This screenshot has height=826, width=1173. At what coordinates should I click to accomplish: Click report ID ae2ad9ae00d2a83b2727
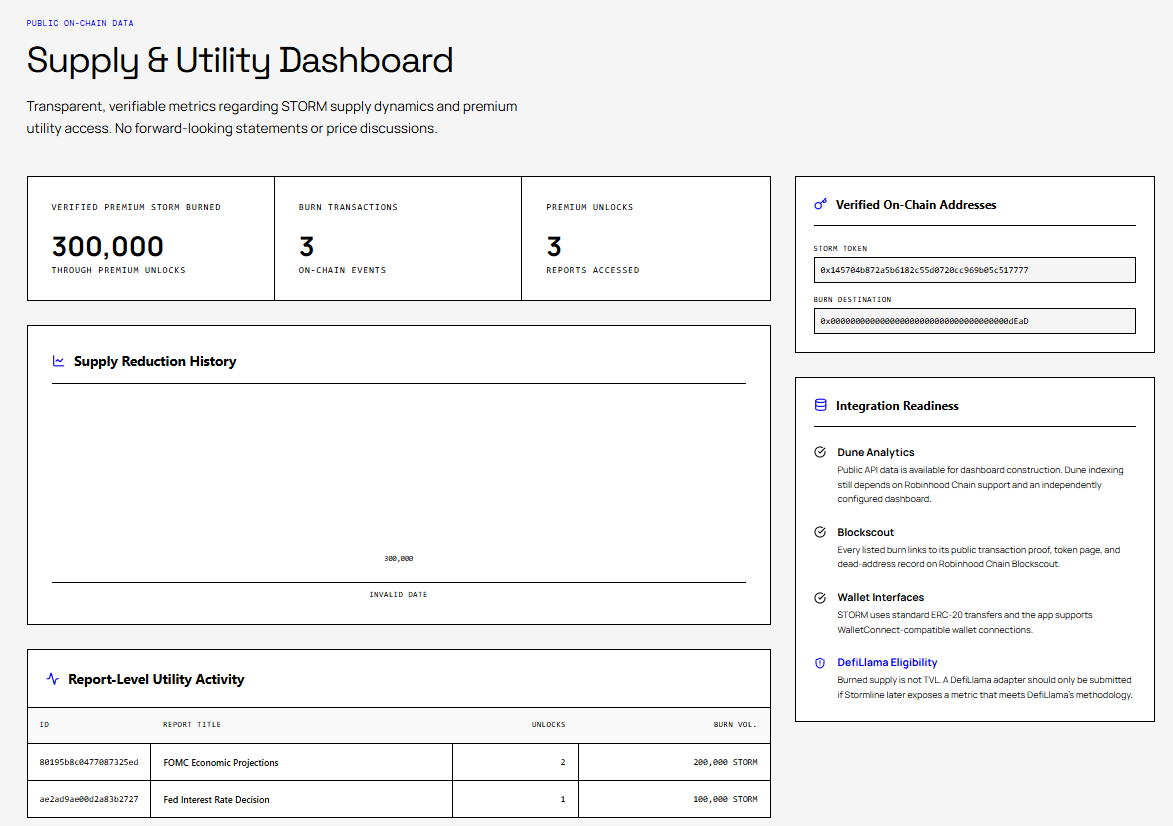[x=89, y=800]
